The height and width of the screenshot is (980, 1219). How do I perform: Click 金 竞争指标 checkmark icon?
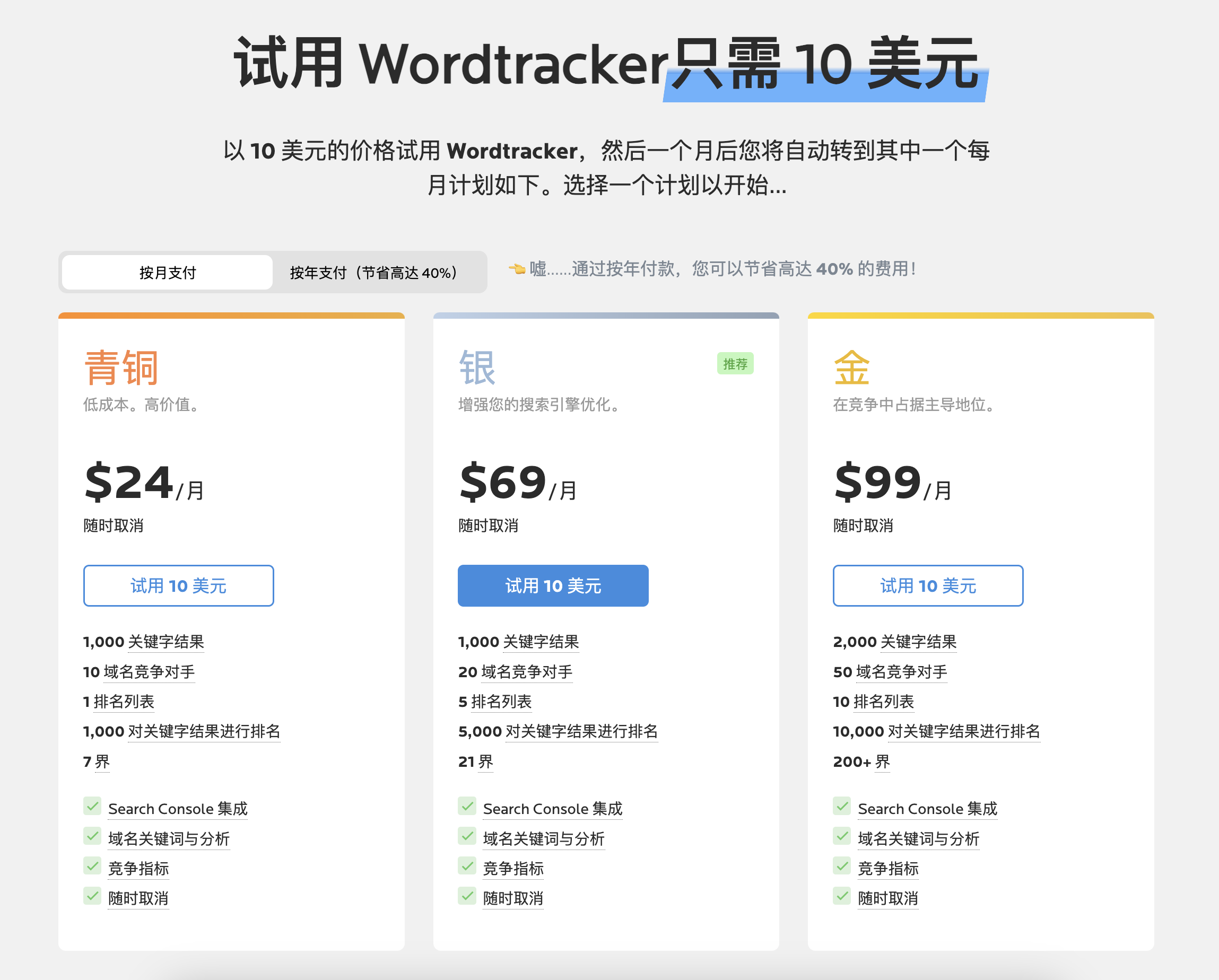[x=842, y=866]
